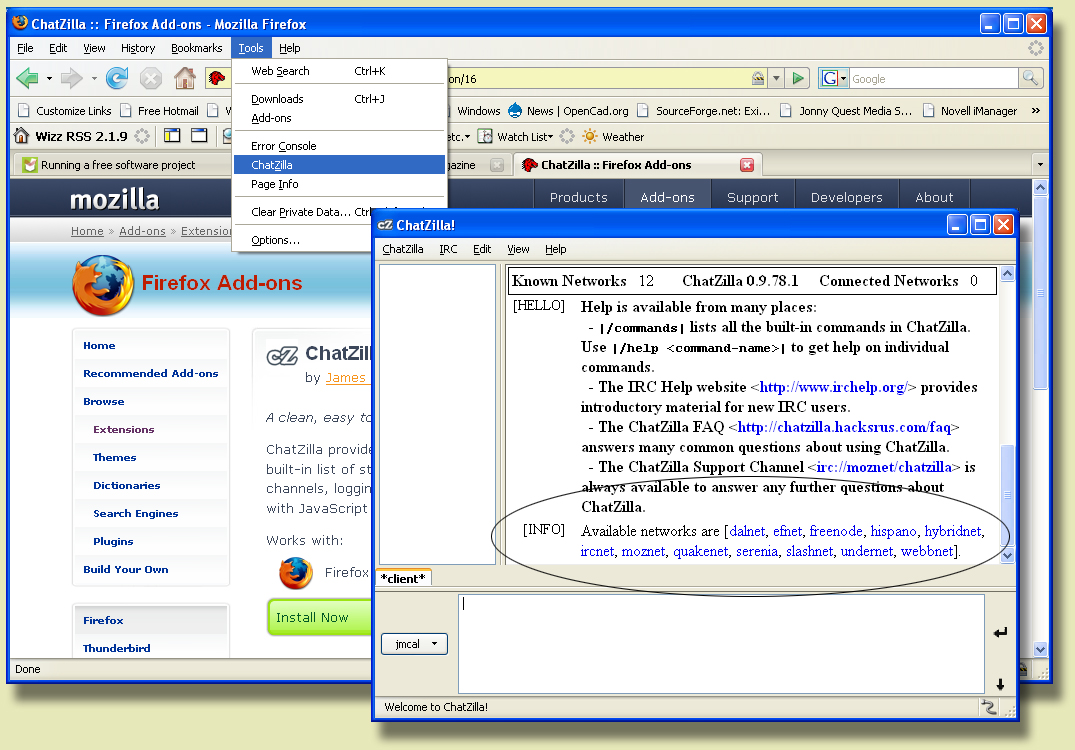
Task: Click the Stop loading icon
Action: 151,78
